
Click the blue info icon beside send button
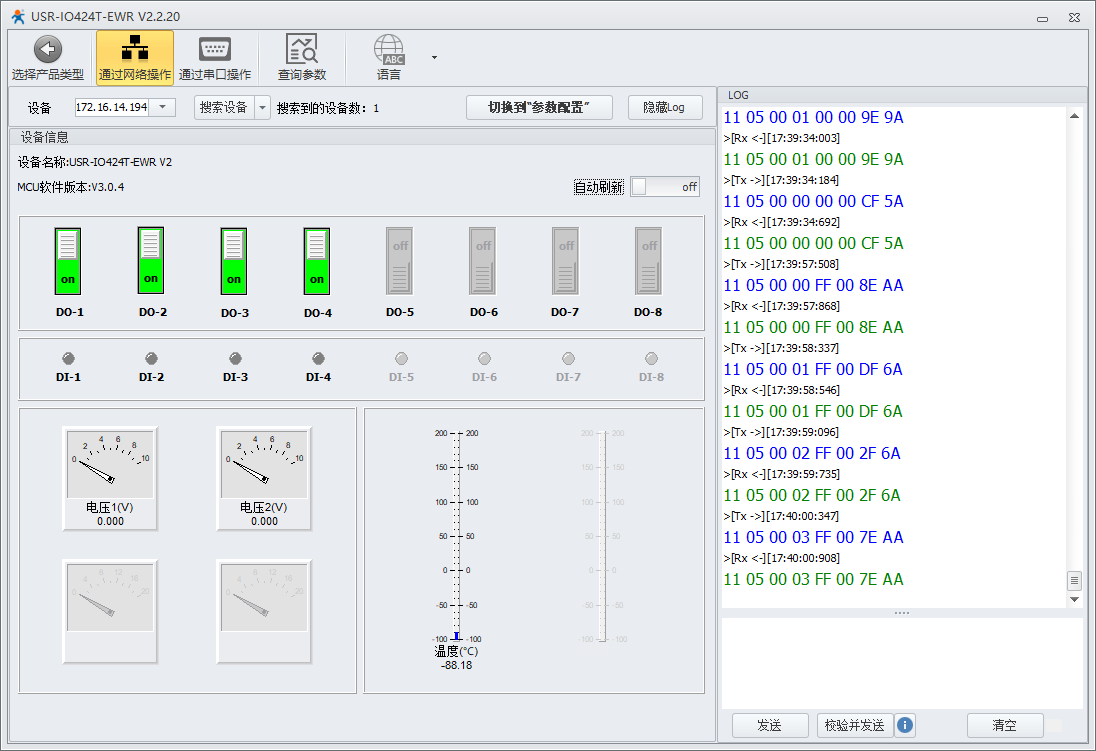tap(904, 725)
